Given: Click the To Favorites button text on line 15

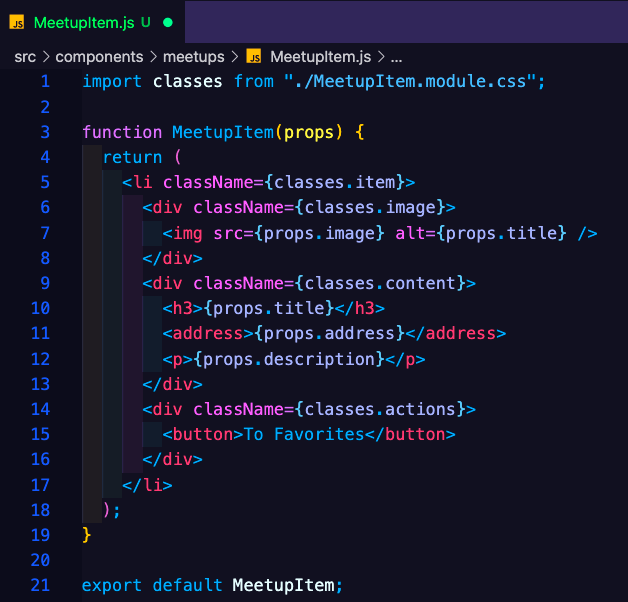Looking at the screenshot, I should click(304, 435).
